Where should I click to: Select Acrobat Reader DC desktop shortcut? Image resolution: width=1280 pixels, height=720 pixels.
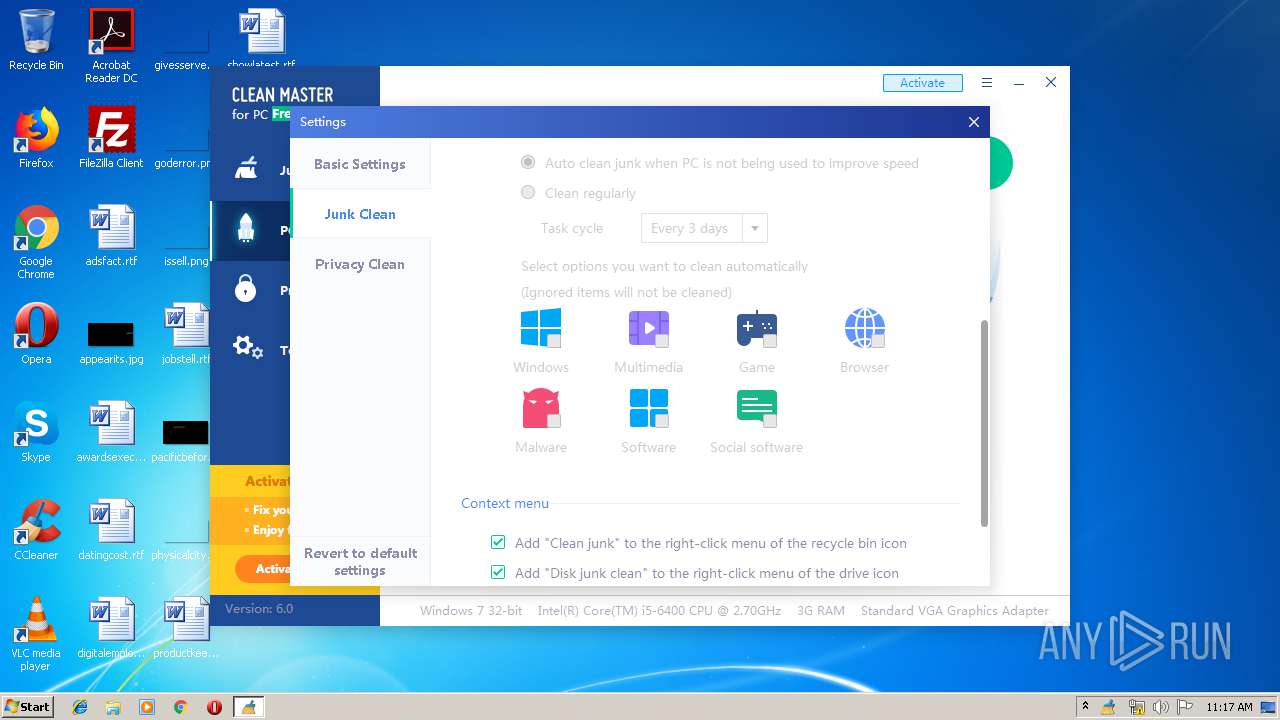click(x=111, y=46)
